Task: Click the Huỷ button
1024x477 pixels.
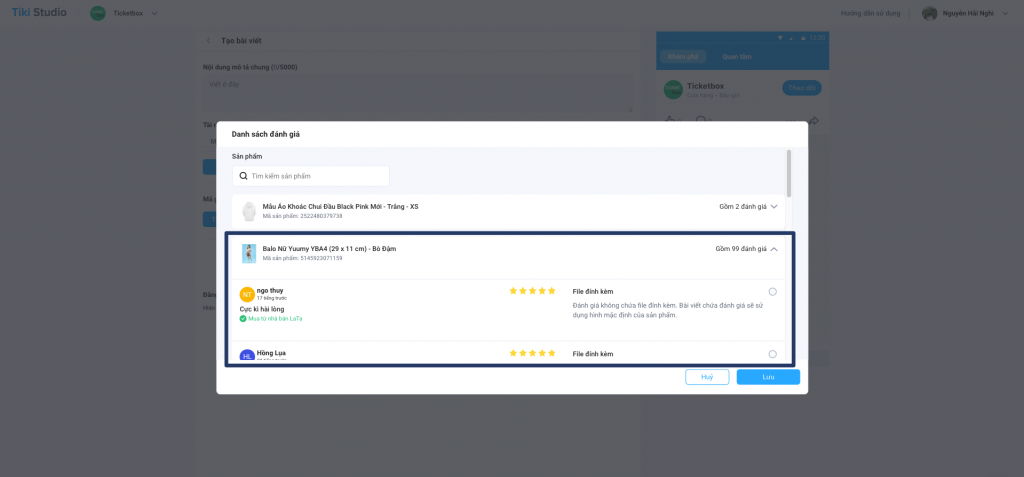Action: point(707,377)
